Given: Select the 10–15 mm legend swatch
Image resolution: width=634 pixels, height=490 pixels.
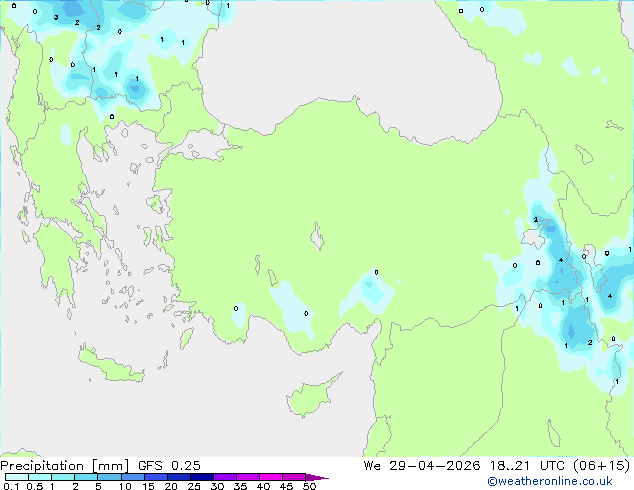Looking at the screenshot, I should 133,477.
